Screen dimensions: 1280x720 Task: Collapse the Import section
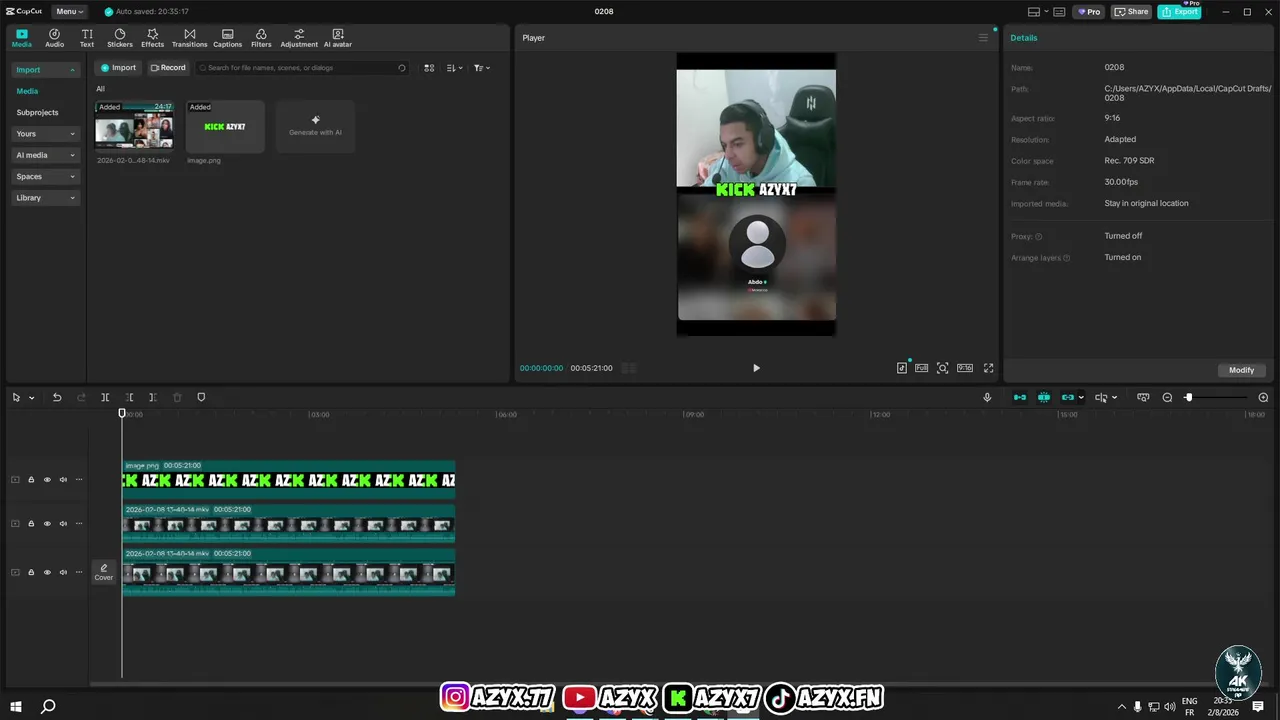tap(45, 70)
